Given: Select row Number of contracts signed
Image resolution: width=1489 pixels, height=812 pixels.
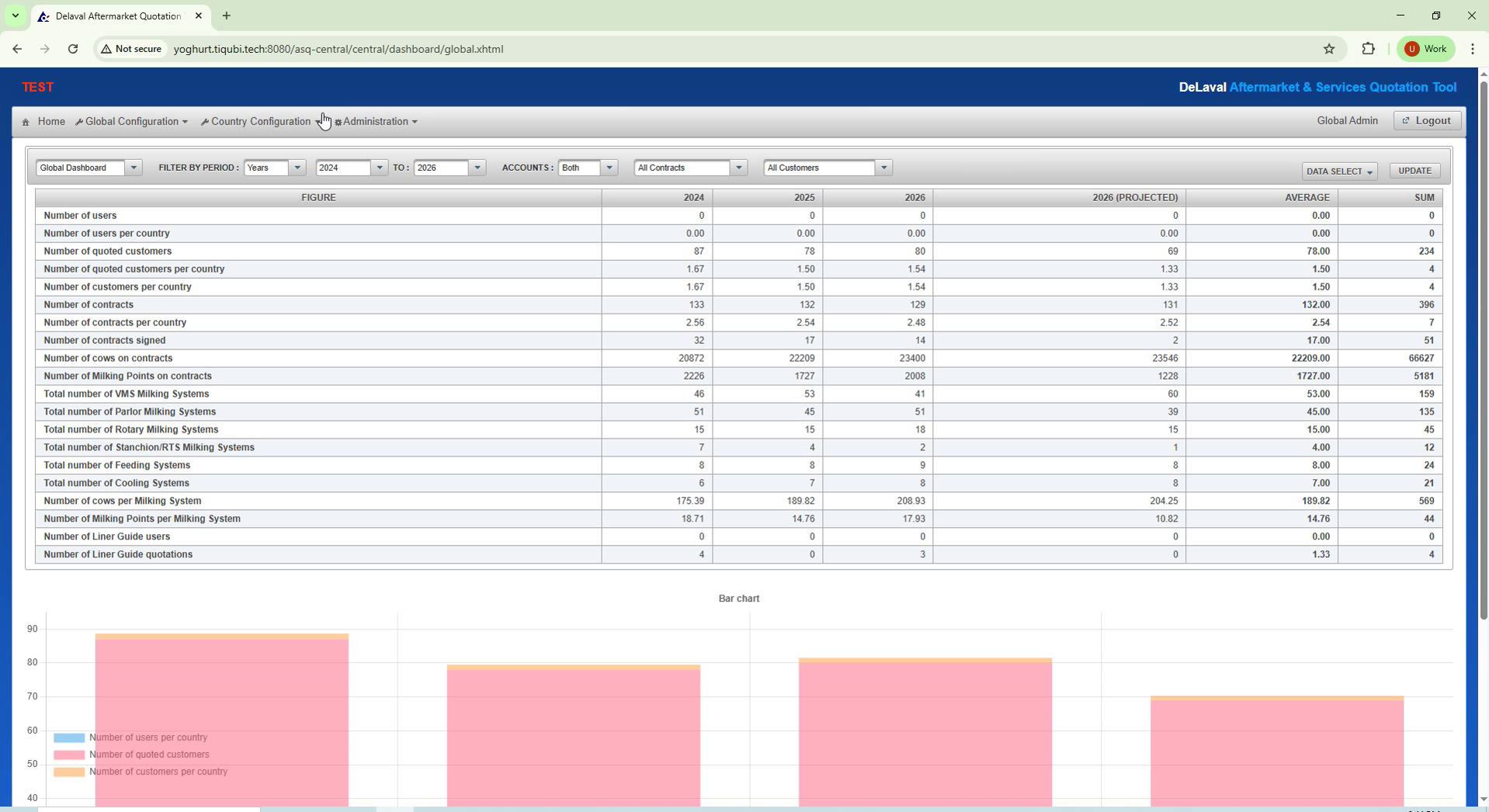Looking at the screenshot, I should [739, 341].
